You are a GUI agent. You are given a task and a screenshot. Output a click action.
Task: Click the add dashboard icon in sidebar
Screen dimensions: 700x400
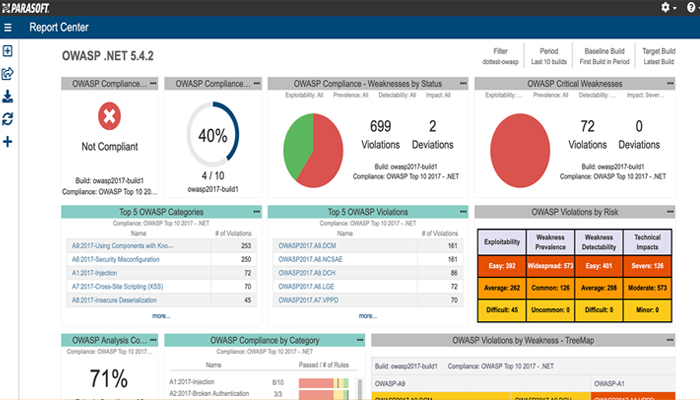pos(8,51)
